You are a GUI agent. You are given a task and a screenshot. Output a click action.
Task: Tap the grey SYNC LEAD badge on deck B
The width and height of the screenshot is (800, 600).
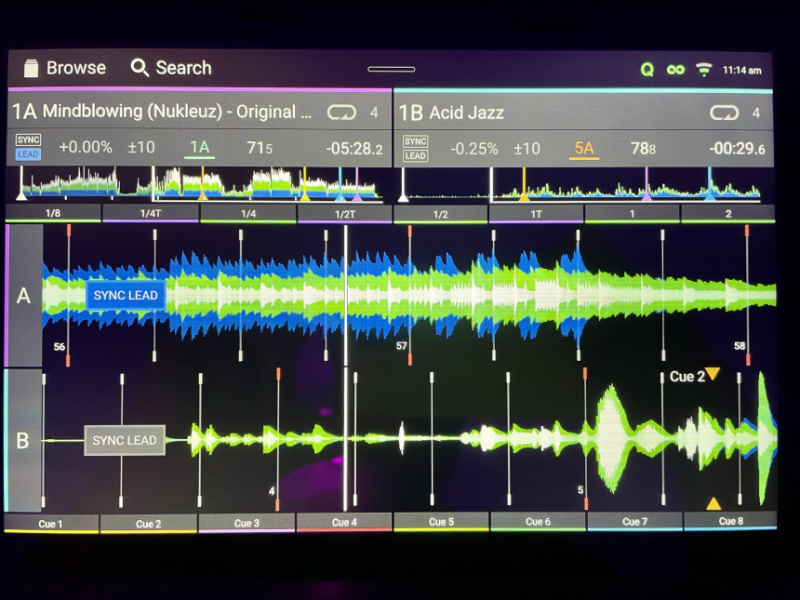124,440
